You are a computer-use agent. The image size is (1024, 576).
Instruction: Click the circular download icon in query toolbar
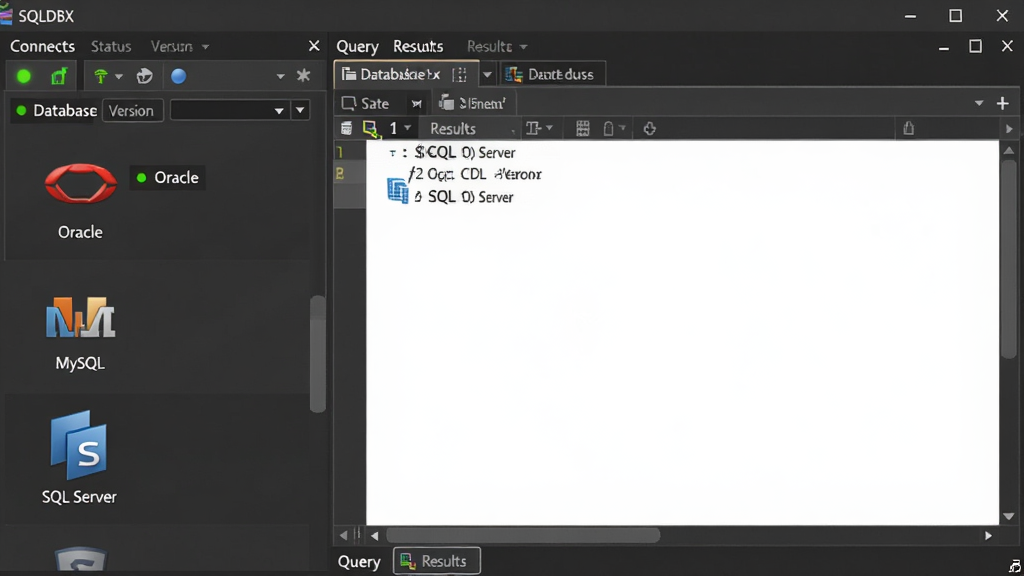649,129
